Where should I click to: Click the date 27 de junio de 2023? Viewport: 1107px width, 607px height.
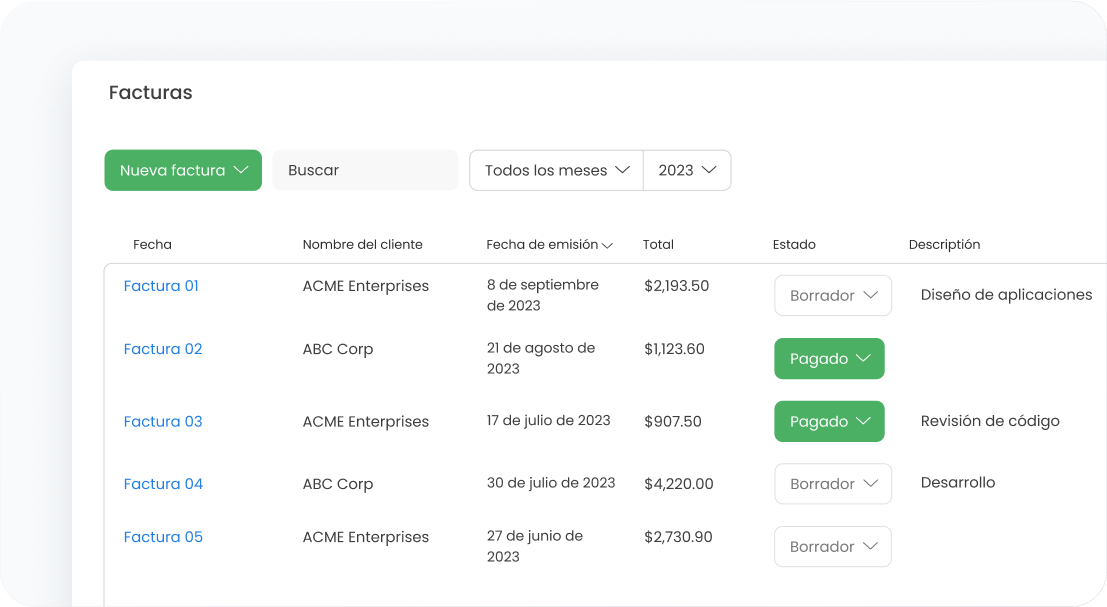pyautogui.click(x=535, y=546)
